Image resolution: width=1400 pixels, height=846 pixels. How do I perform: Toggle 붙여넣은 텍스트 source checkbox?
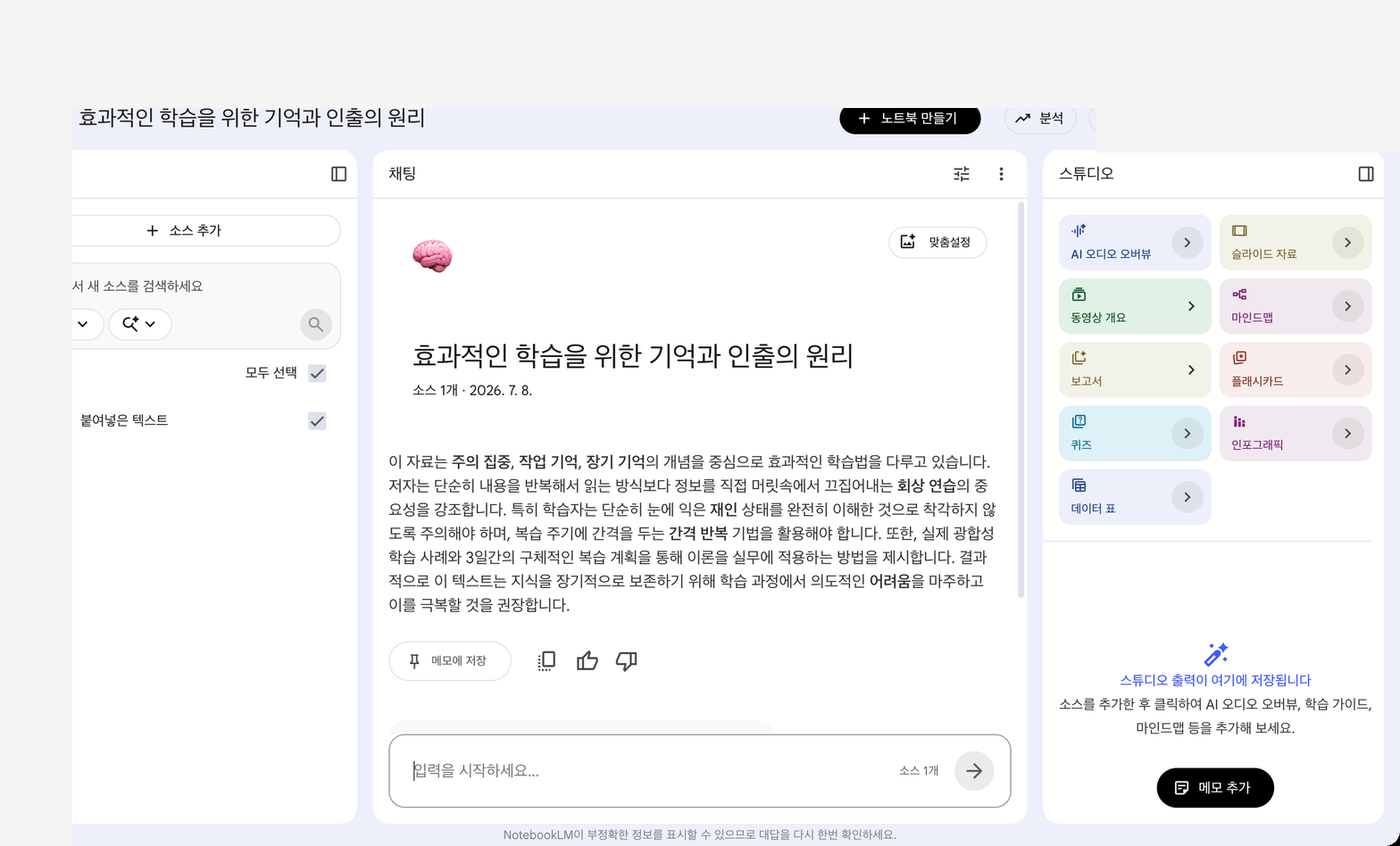point(317,420)
